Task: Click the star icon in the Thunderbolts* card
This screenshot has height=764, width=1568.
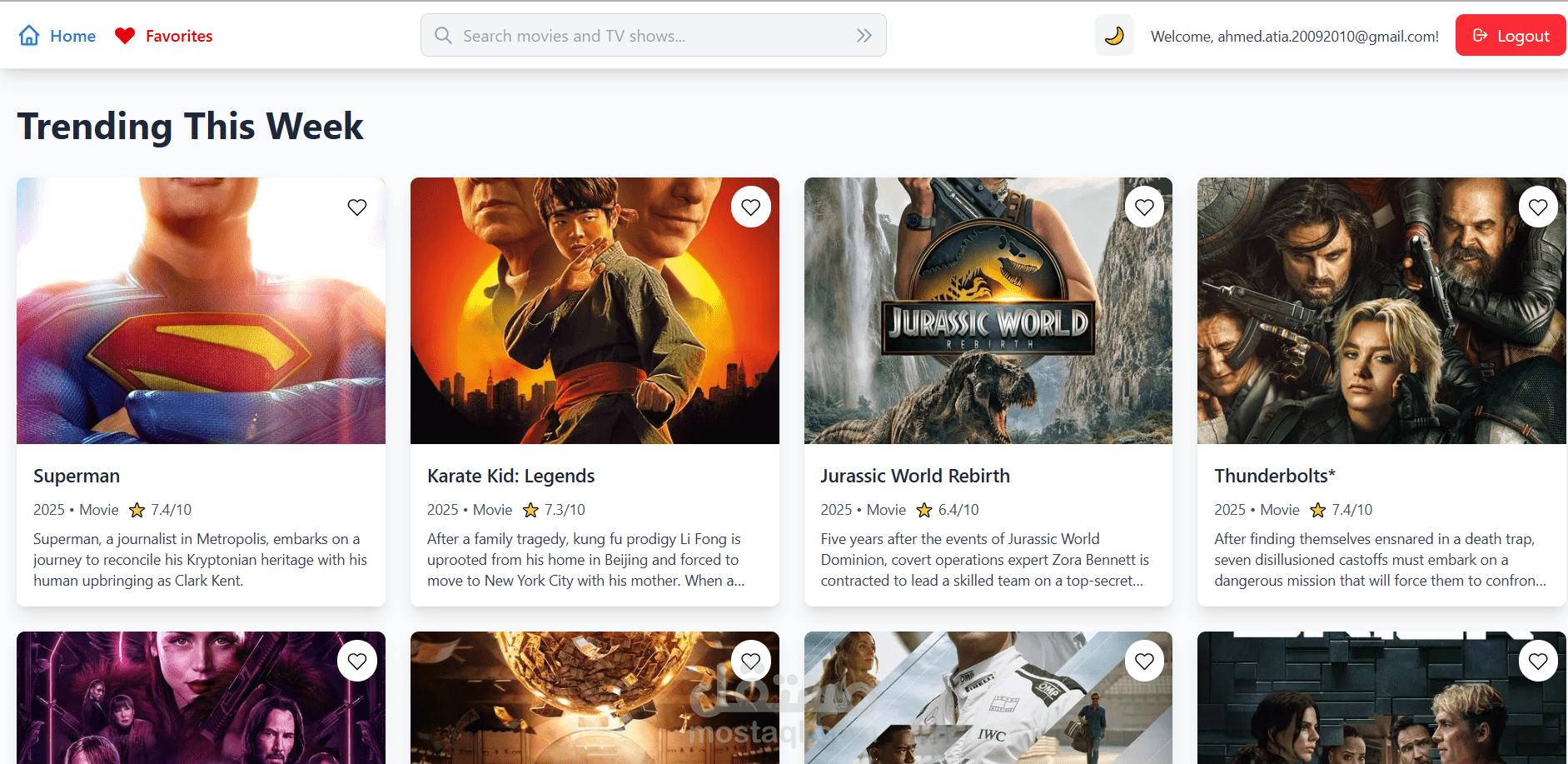Action: 1318,510
